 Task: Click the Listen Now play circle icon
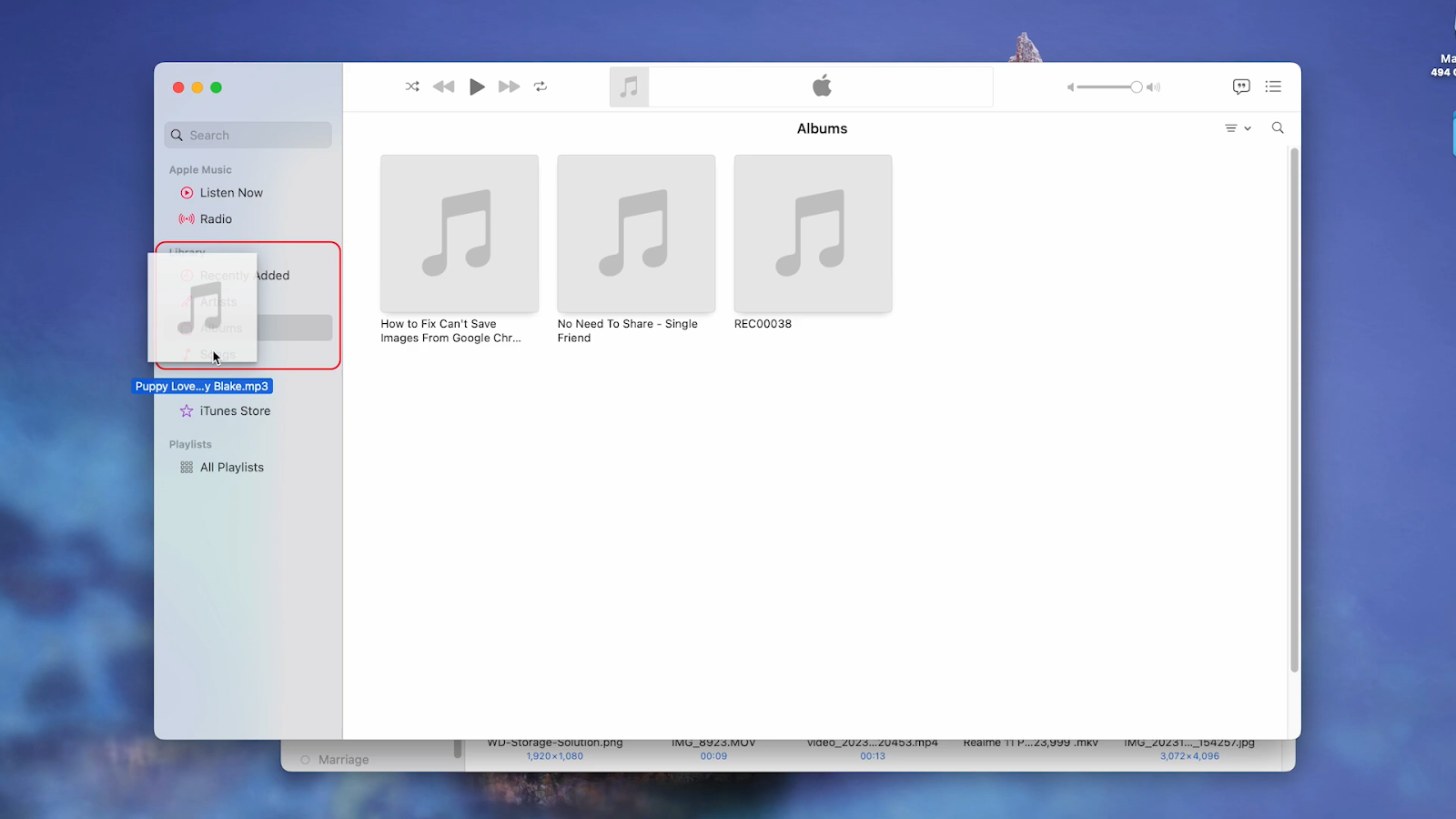187,193
